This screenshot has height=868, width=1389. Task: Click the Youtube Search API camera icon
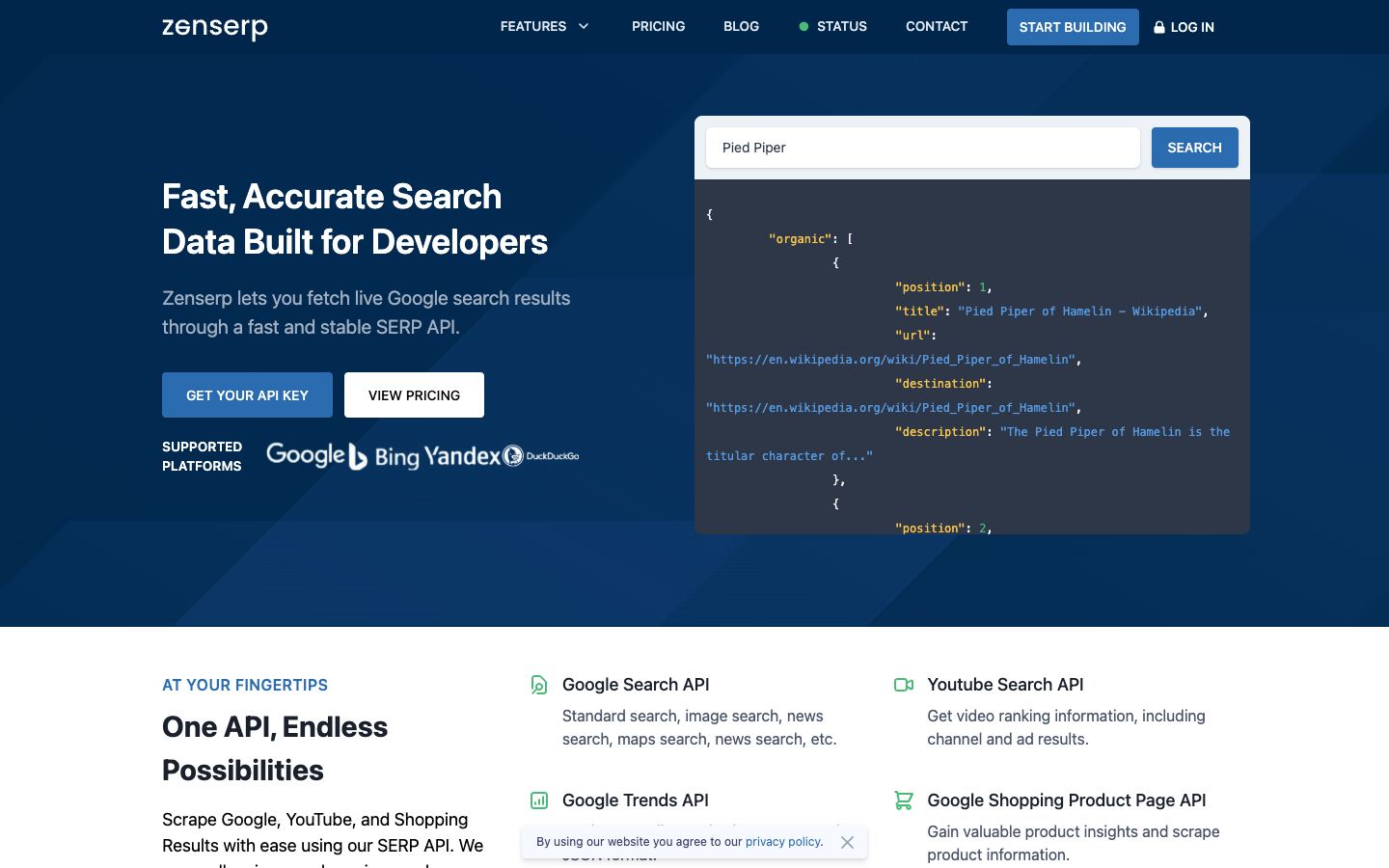coord(904,685)
